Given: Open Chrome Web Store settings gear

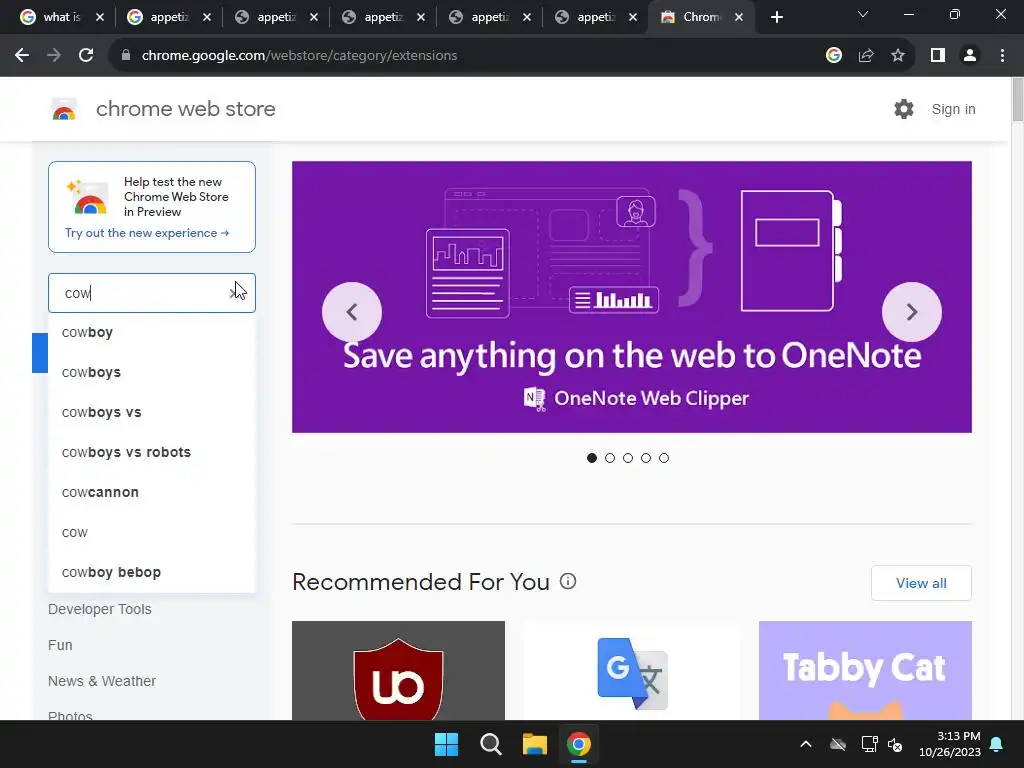Looking at the screenshot, I should point(904,109).
